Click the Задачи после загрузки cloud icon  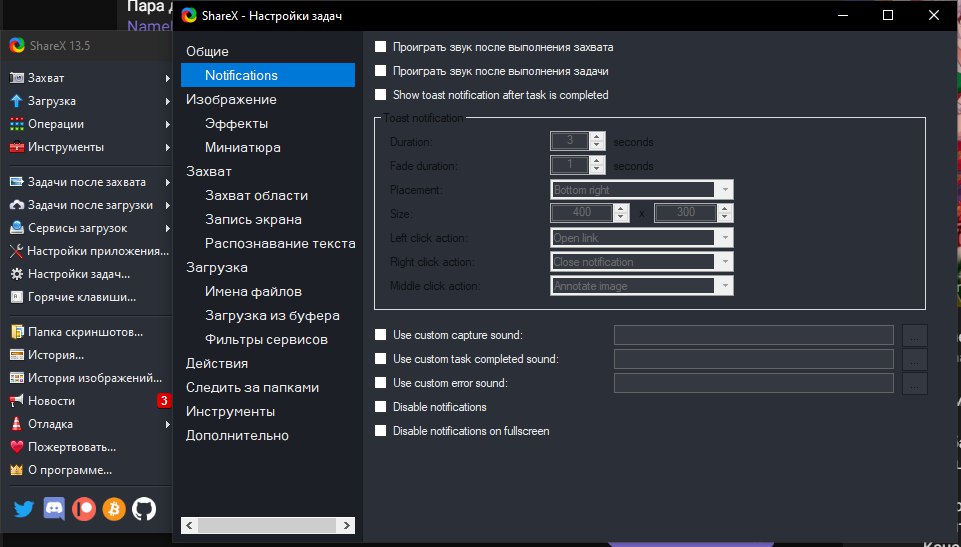(x=17, y=205)
